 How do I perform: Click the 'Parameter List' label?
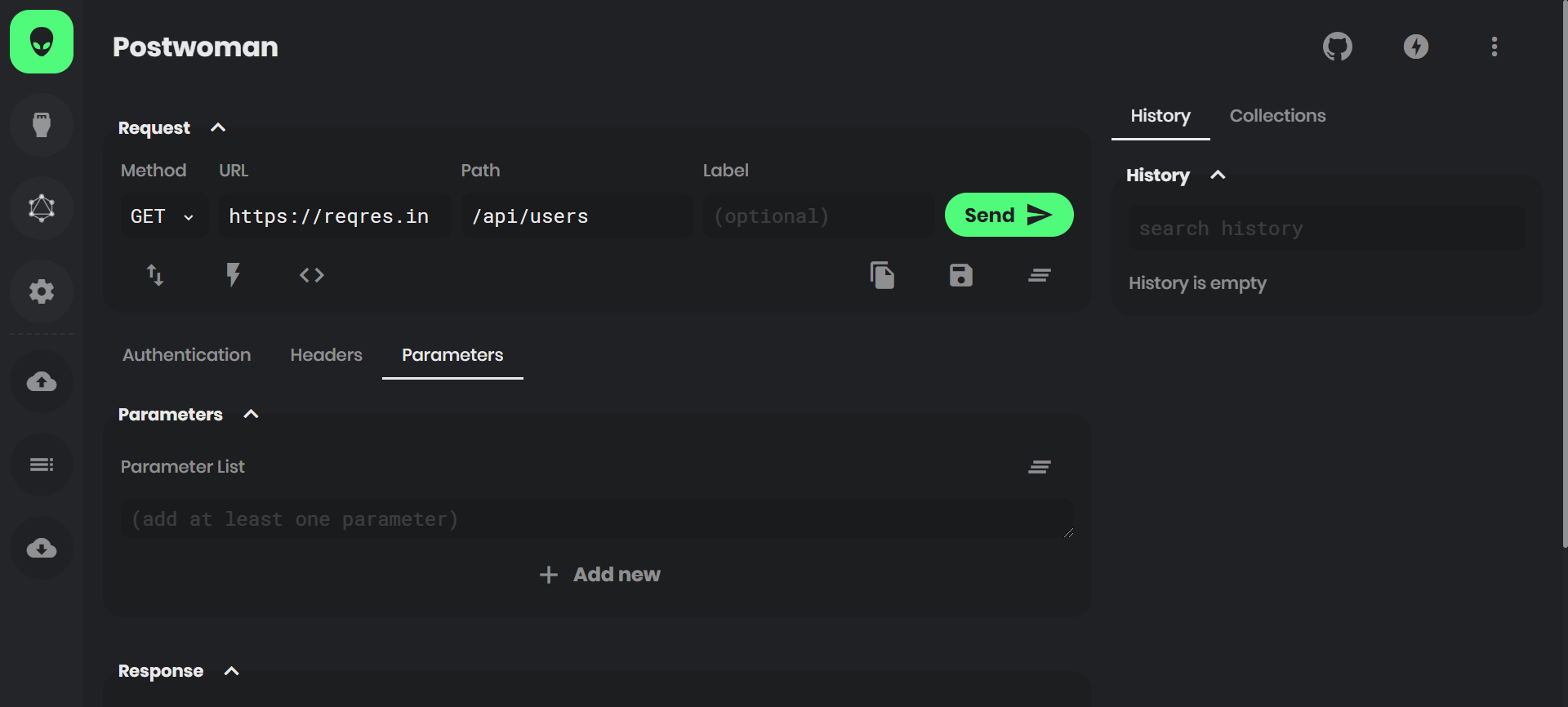coord(183,467)
